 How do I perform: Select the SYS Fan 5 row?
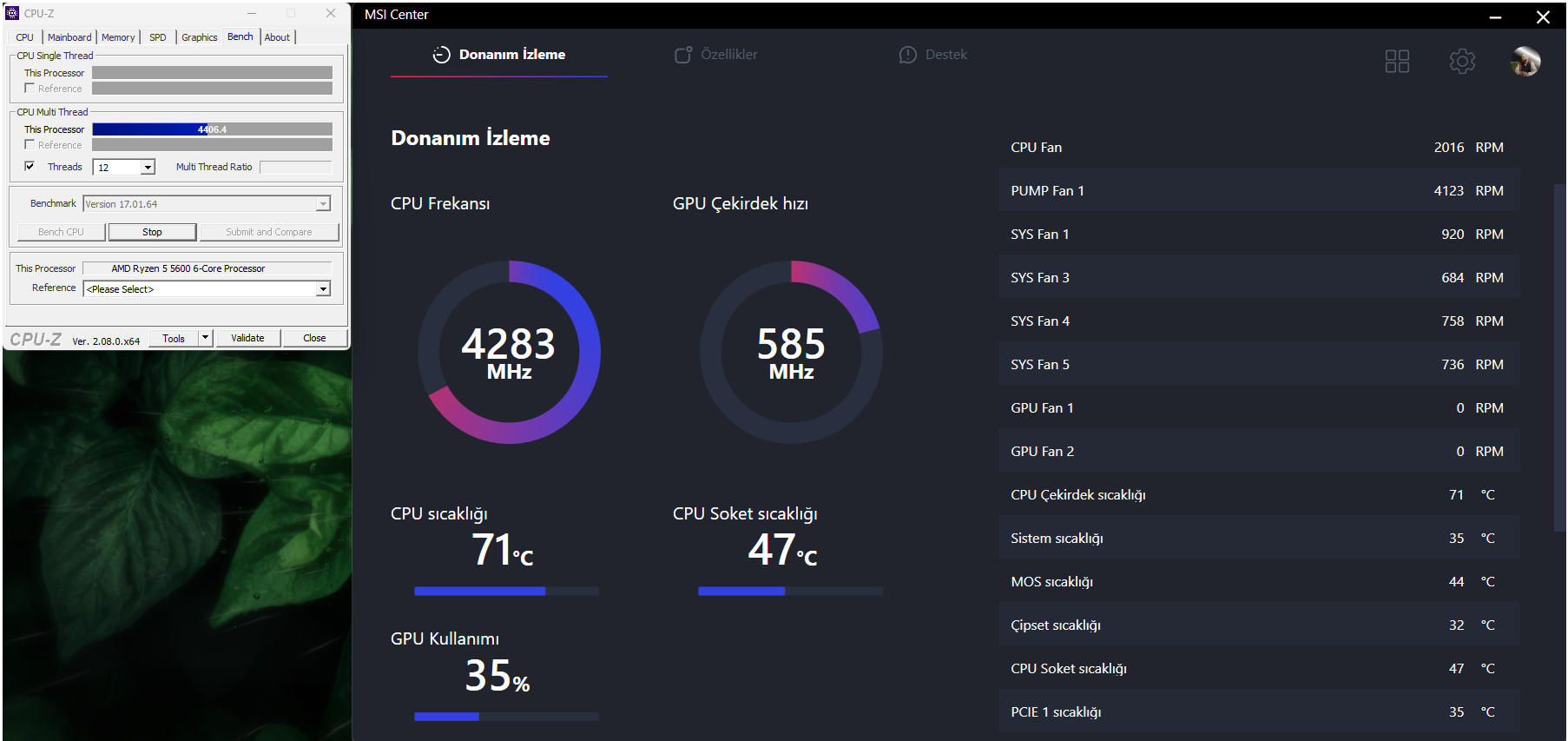point(1259,364)
